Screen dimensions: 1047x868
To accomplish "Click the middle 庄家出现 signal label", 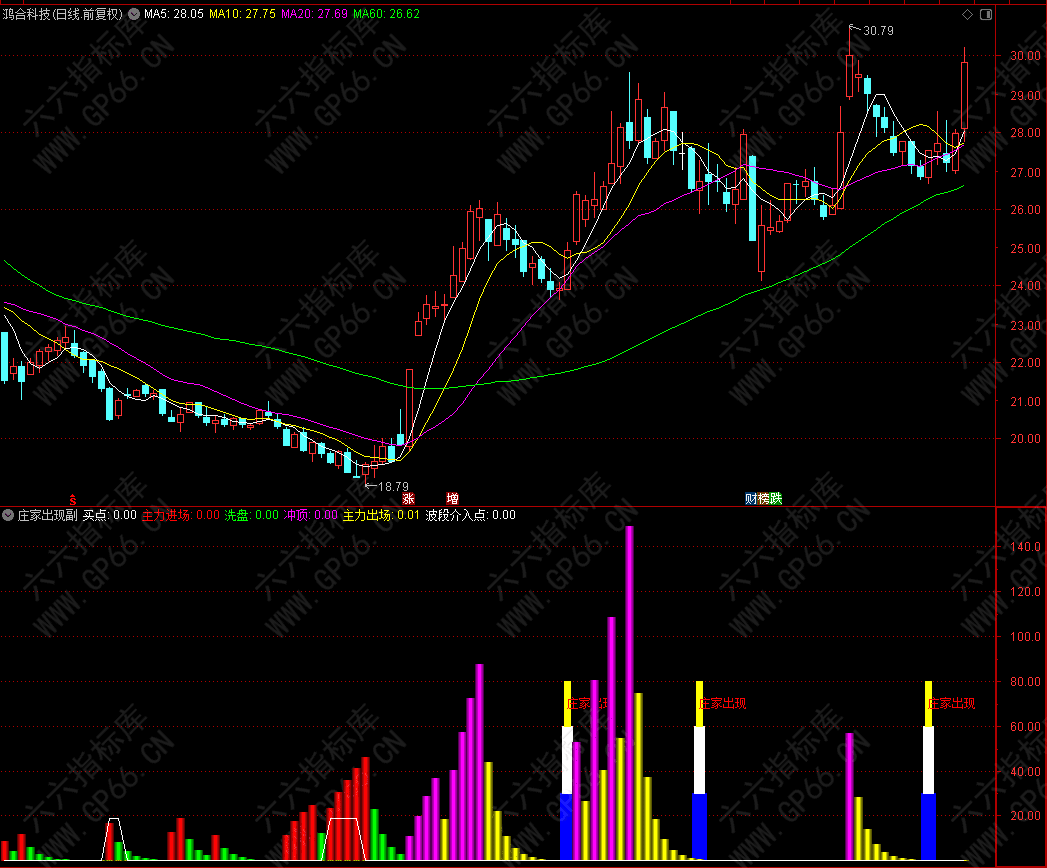I will point(722,703).
